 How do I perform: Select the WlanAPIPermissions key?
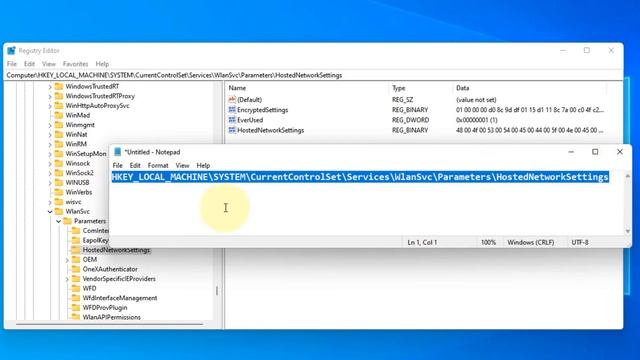[111, 317]
